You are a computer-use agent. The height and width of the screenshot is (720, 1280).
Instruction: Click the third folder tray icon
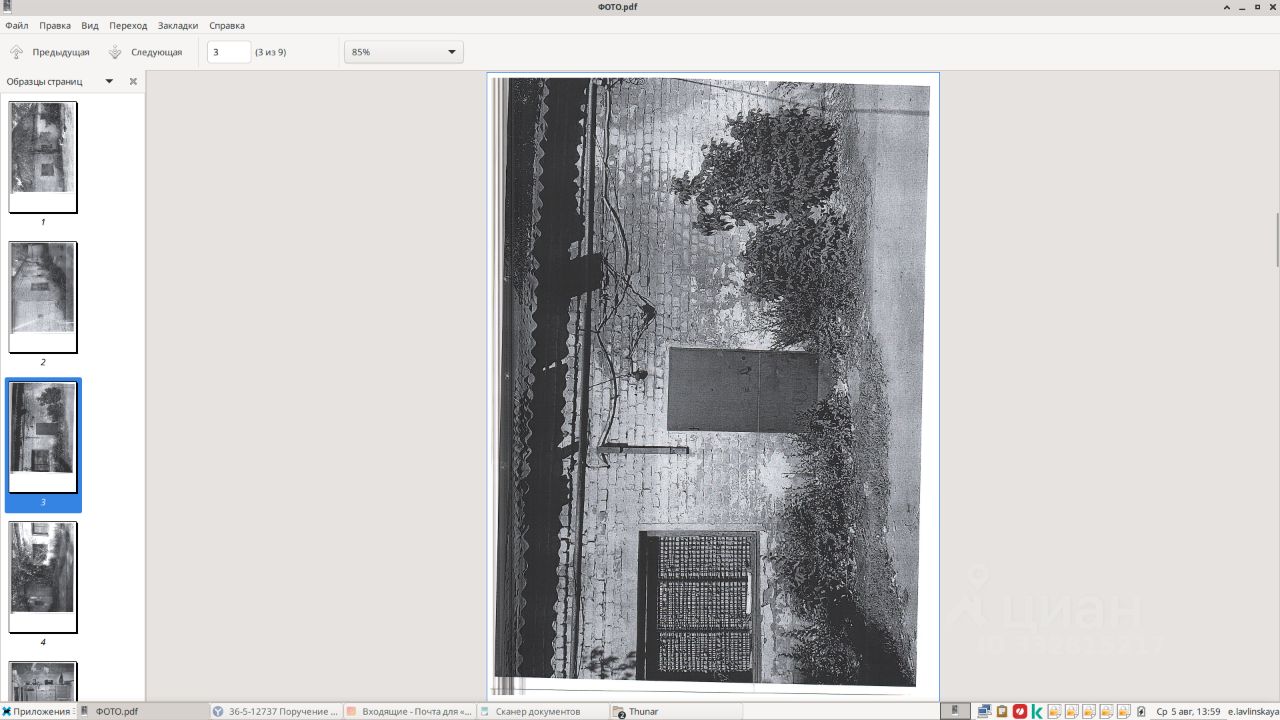coord(1089,712)
